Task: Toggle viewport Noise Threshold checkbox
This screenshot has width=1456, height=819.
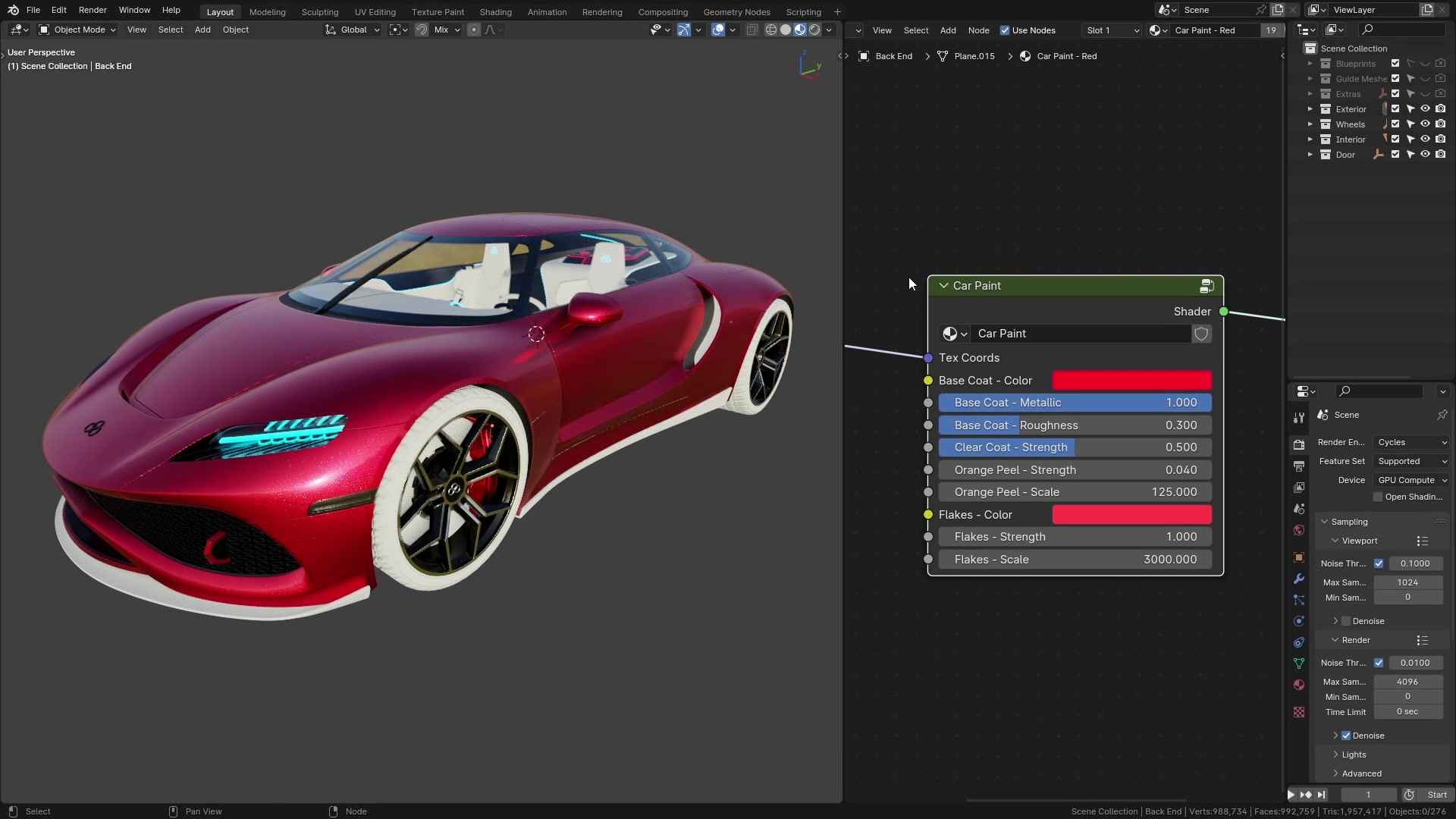Action: (1379, 563)
